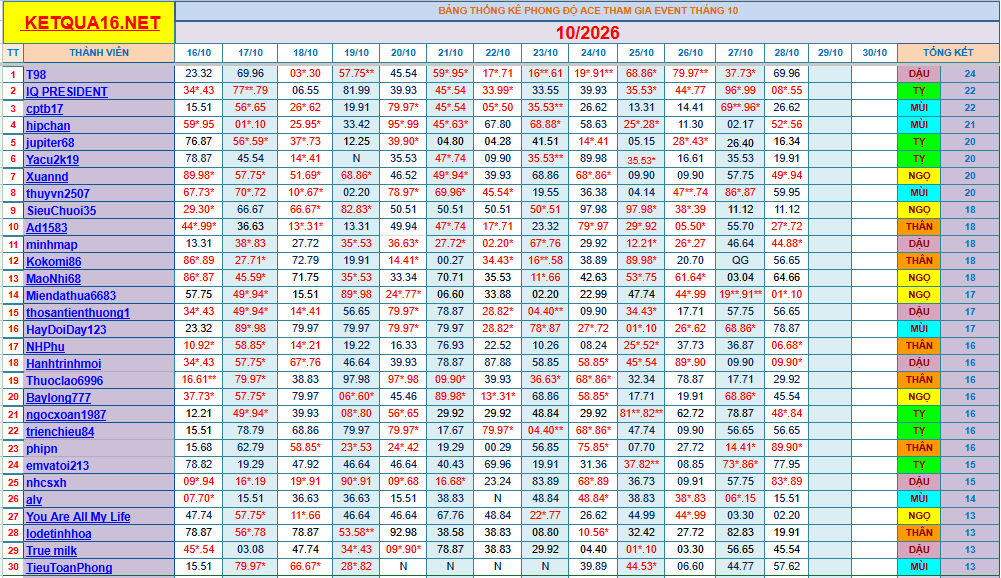Select the MÙI cell in cptb17's row
Screen dimensions: 1001x578
(919, 108)
